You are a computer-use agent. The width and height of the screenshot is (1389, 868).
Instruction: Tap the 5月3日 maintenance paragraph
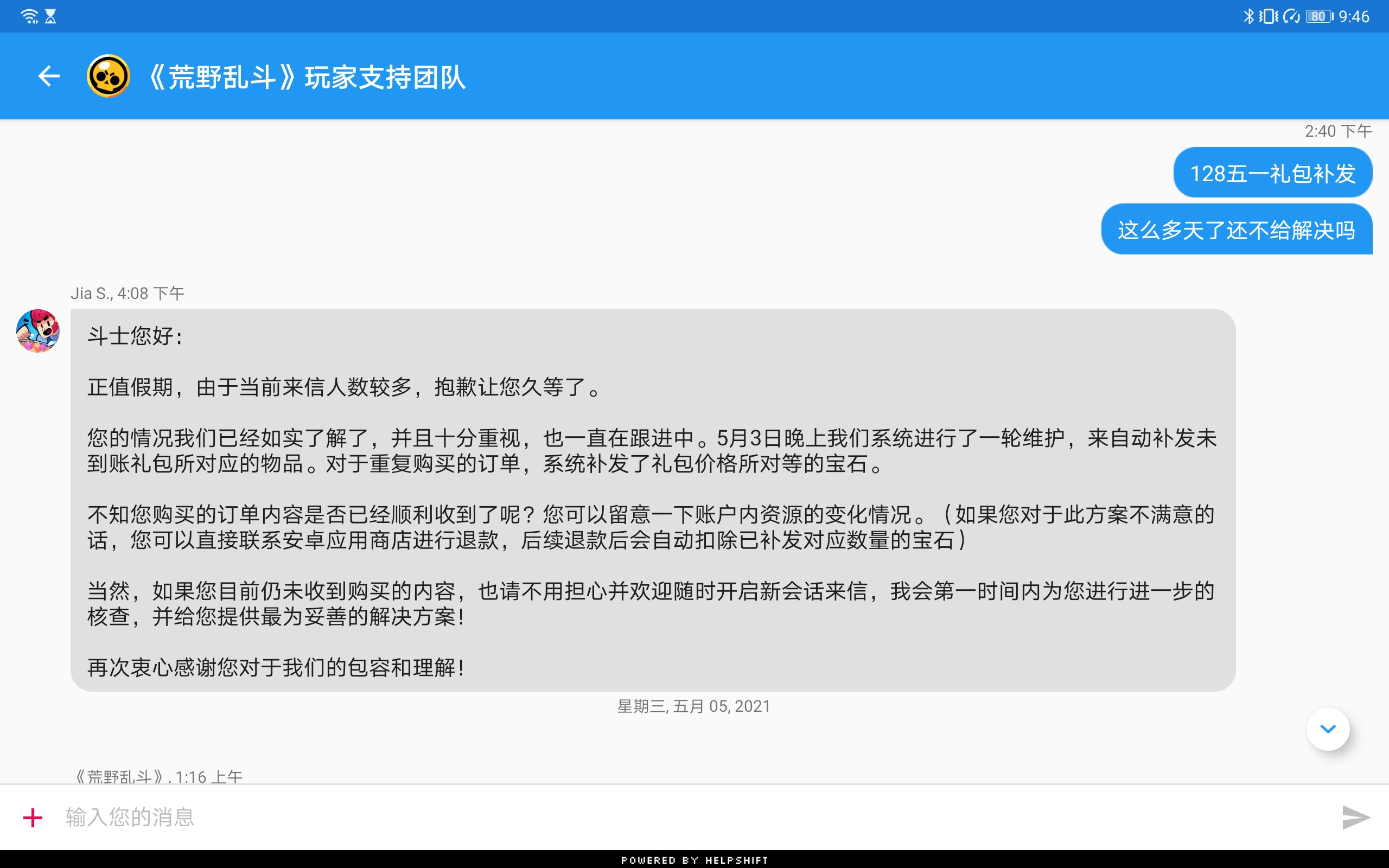tap(652, 451)
